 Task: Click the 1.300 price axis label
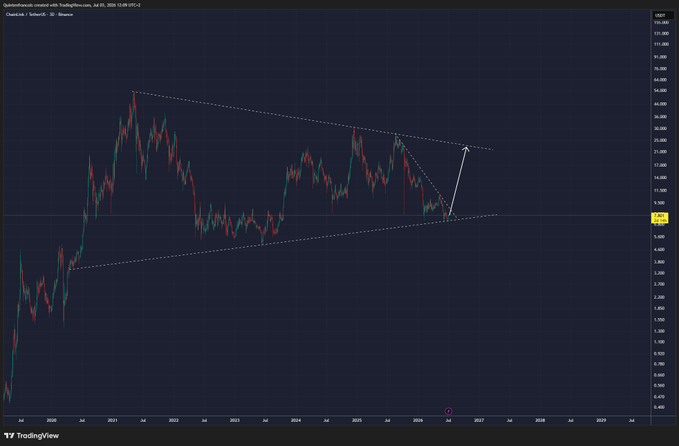point(660,331)
